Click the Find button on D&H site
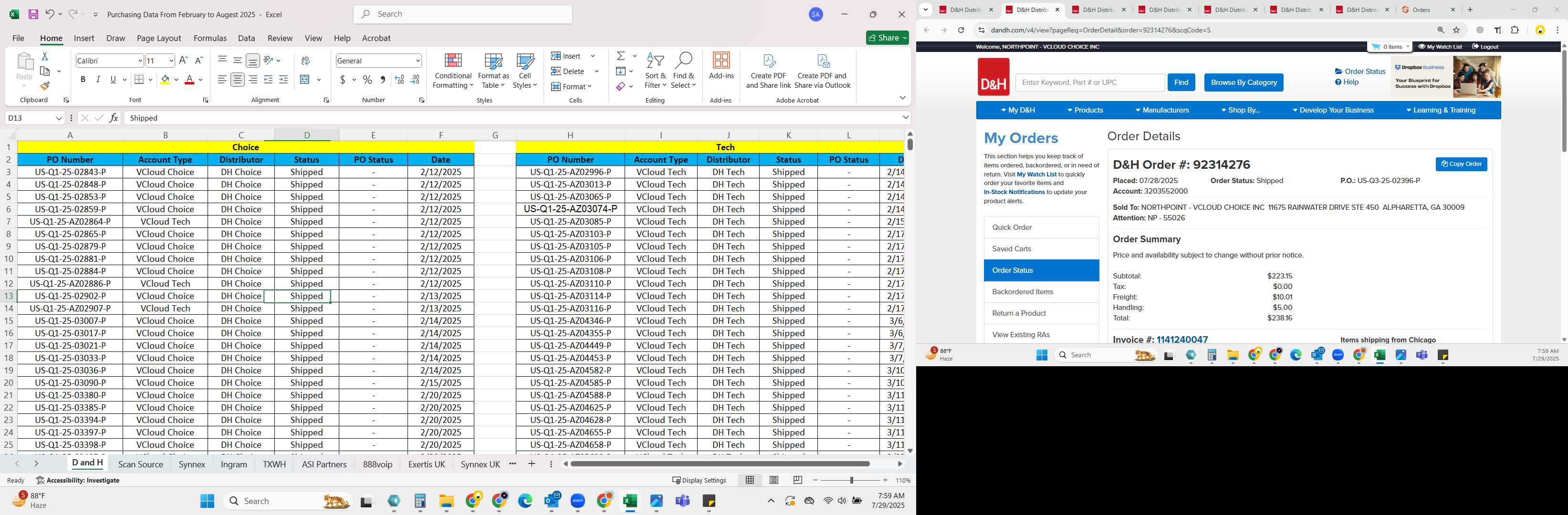 pyautogui.click(x=1181, y=82)
